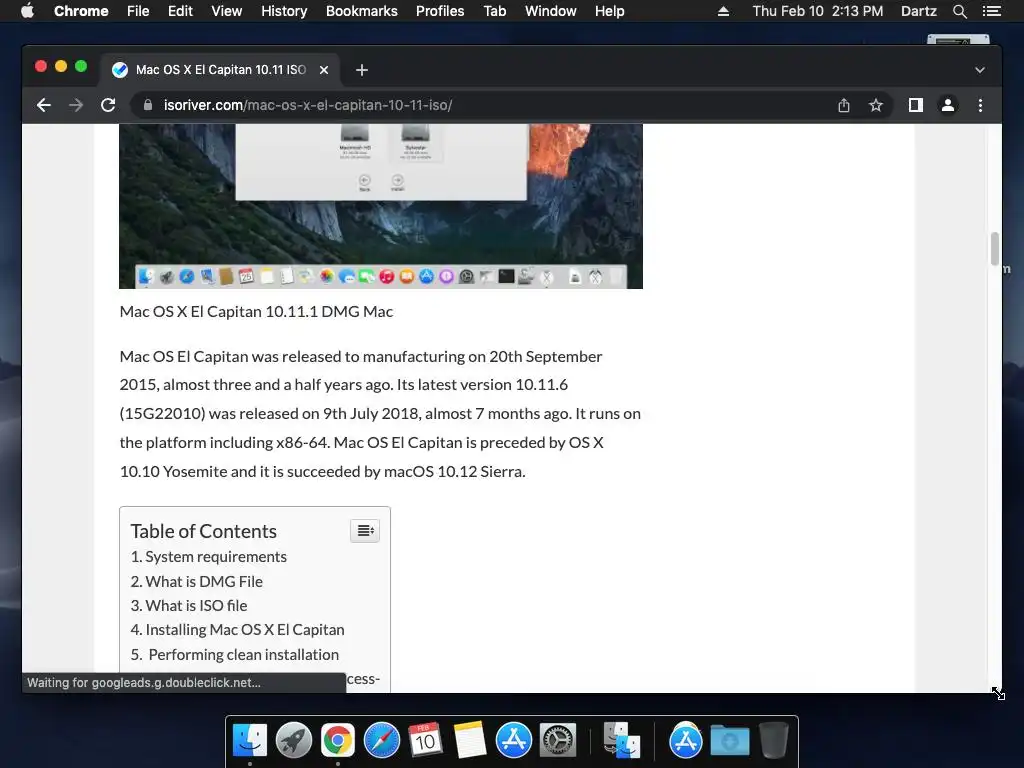Expand the tab search dropdown arrow
This screenshot has height=768, width=1024.
980,70
